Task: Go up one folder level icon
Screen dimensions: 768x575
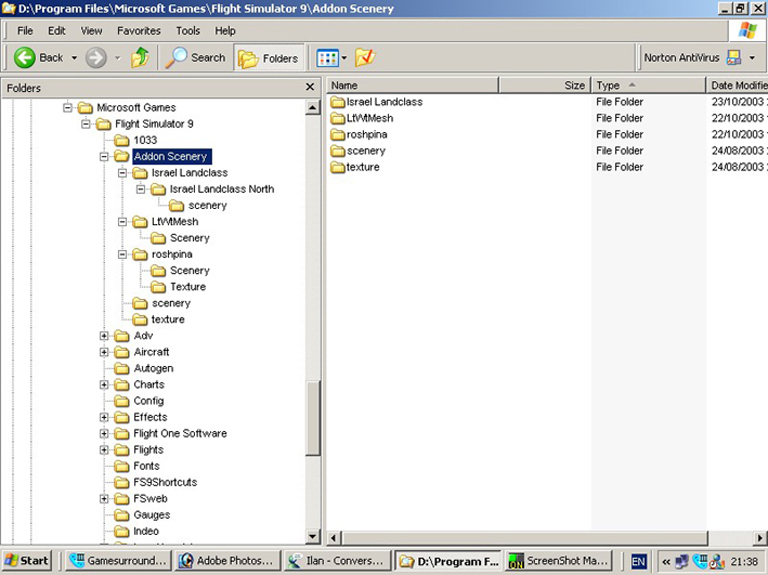Action: (x=140, y=58)
